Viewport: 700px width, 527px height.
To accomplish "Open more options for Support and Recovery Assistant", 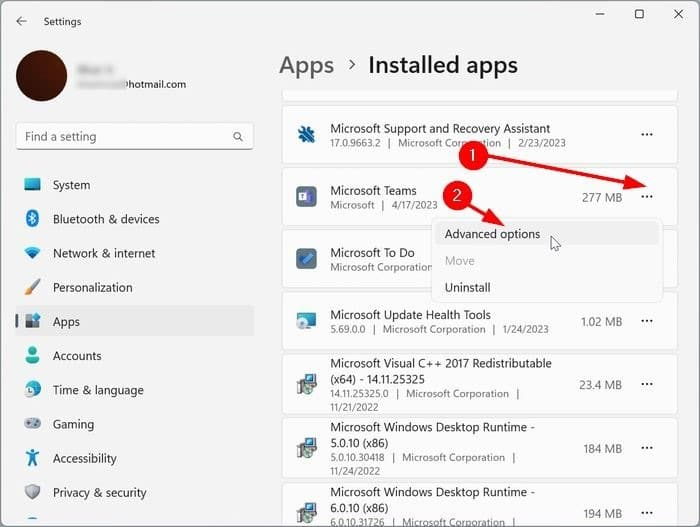I will pyautogui.click(x=647, y=134).
